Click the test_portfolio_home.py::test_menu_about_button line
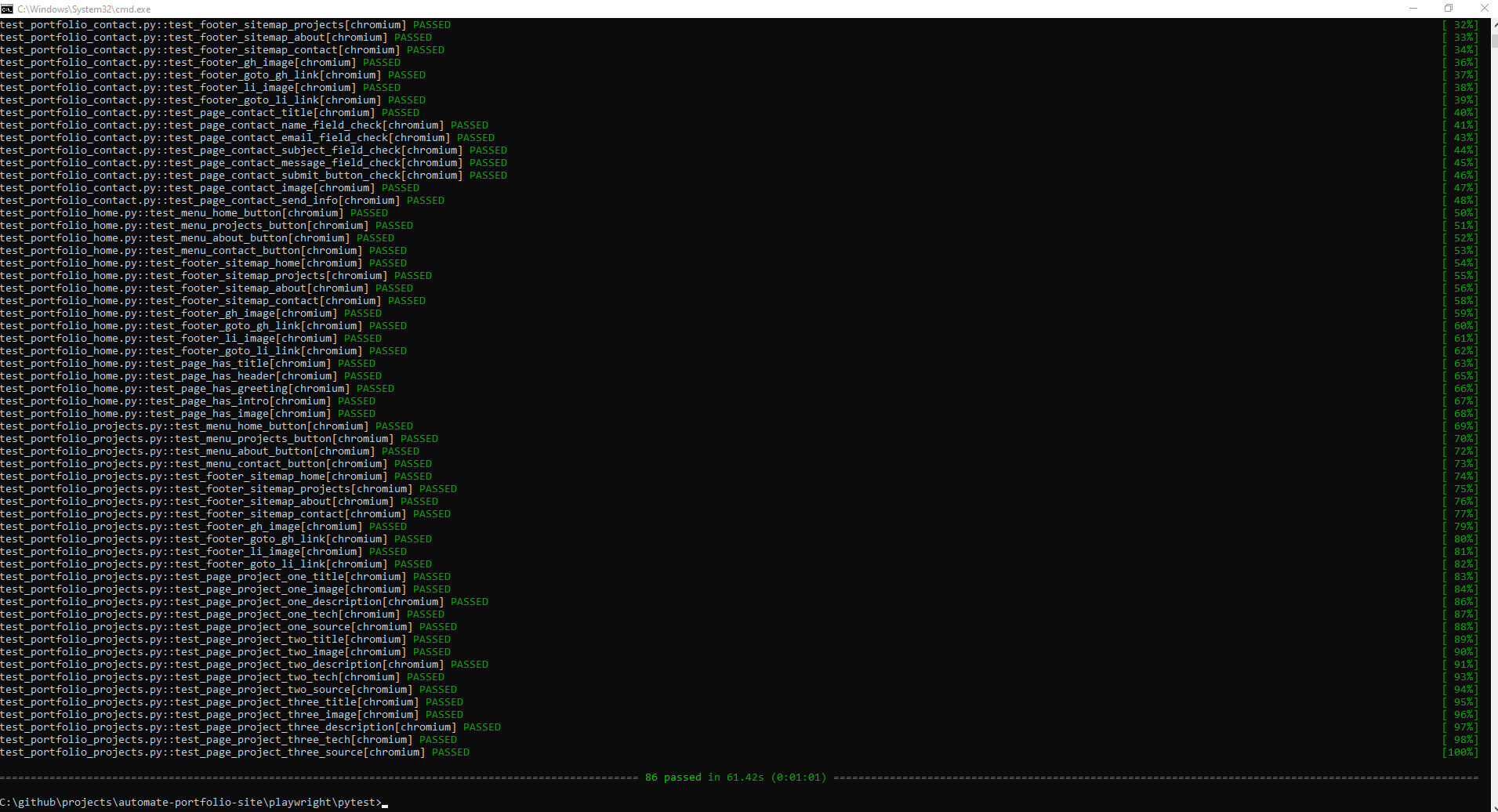The image size is (1498, 812). pos(197,238)
